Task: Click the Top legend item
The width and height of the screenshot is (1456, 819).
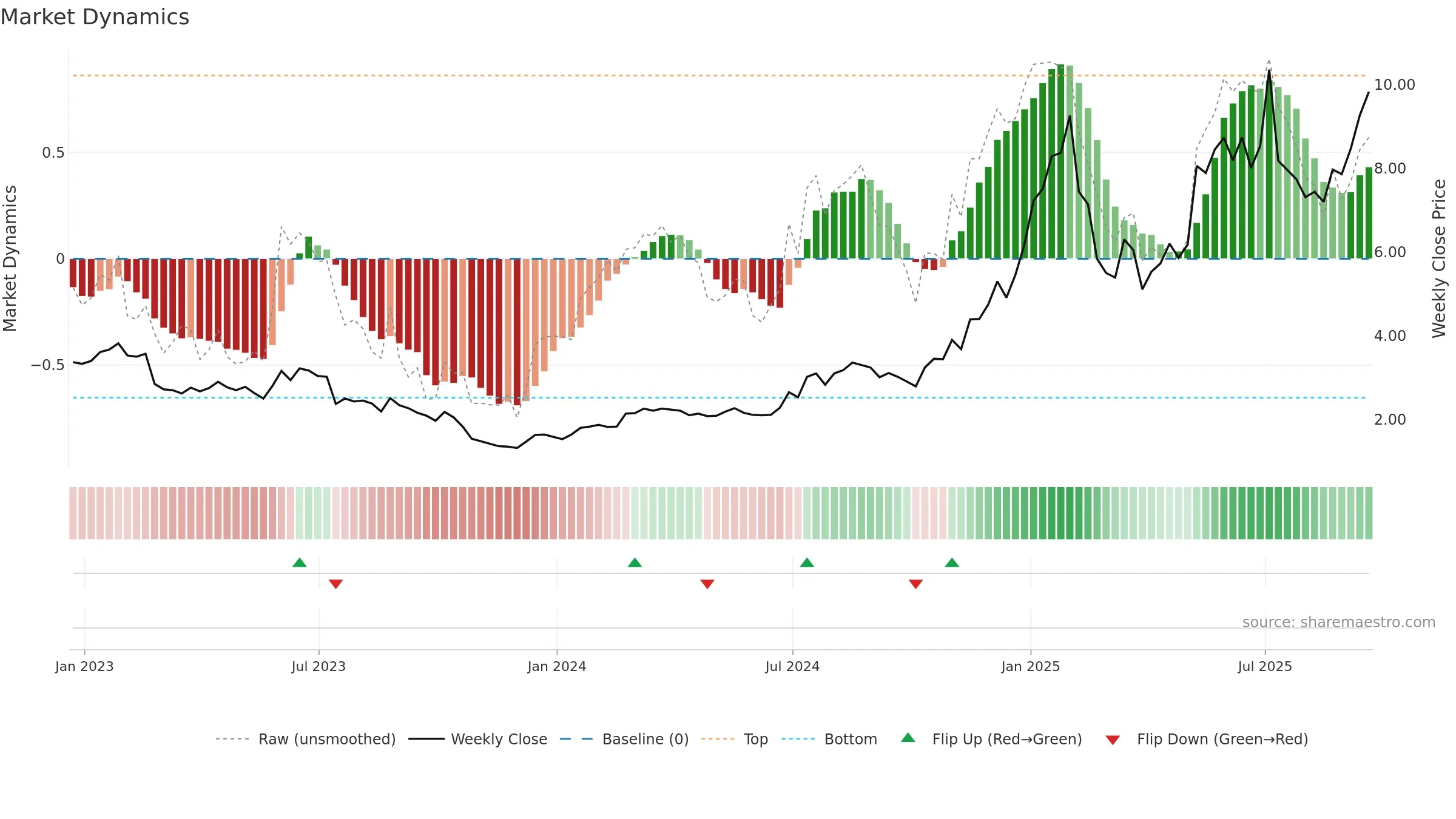Action: [734, 739]
